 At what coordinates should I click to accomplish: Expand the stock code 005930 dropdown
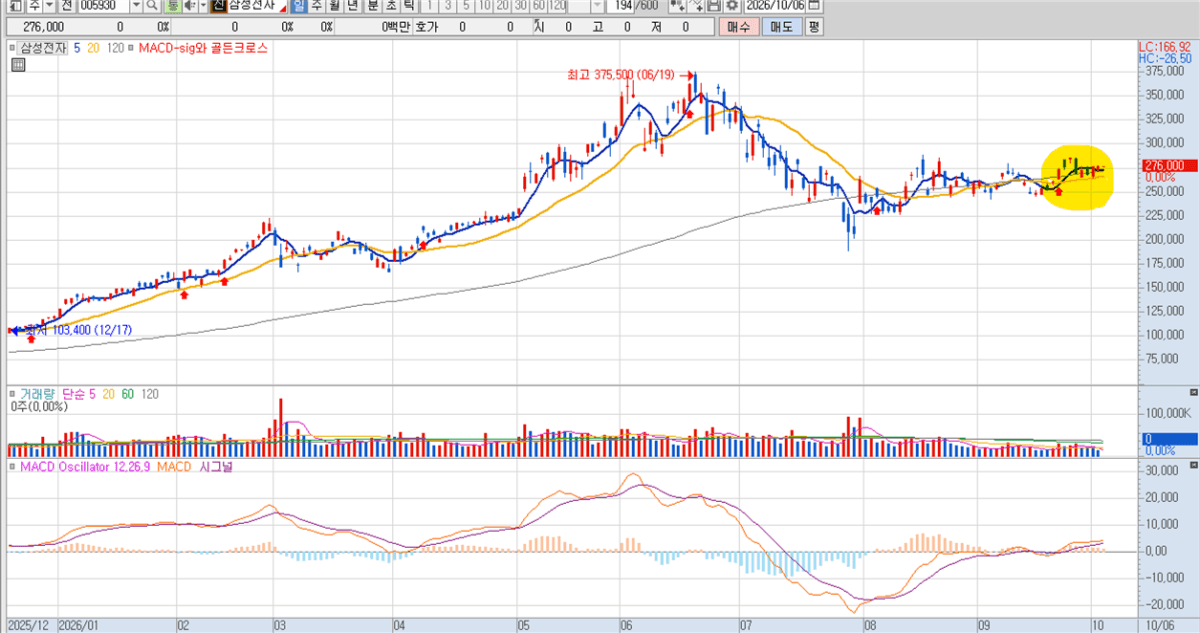coord(136,6)
